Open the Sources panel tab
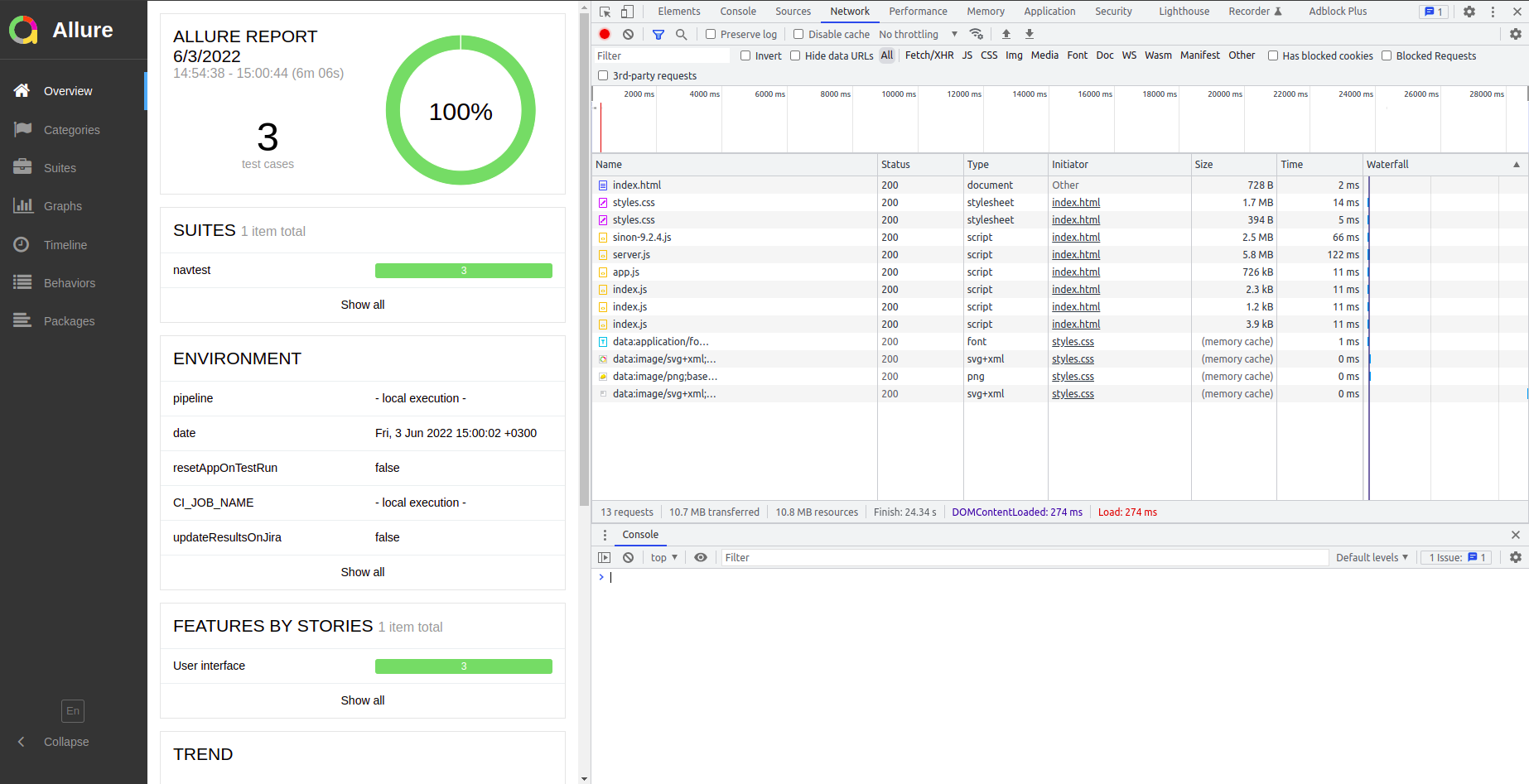 point(793,11)
